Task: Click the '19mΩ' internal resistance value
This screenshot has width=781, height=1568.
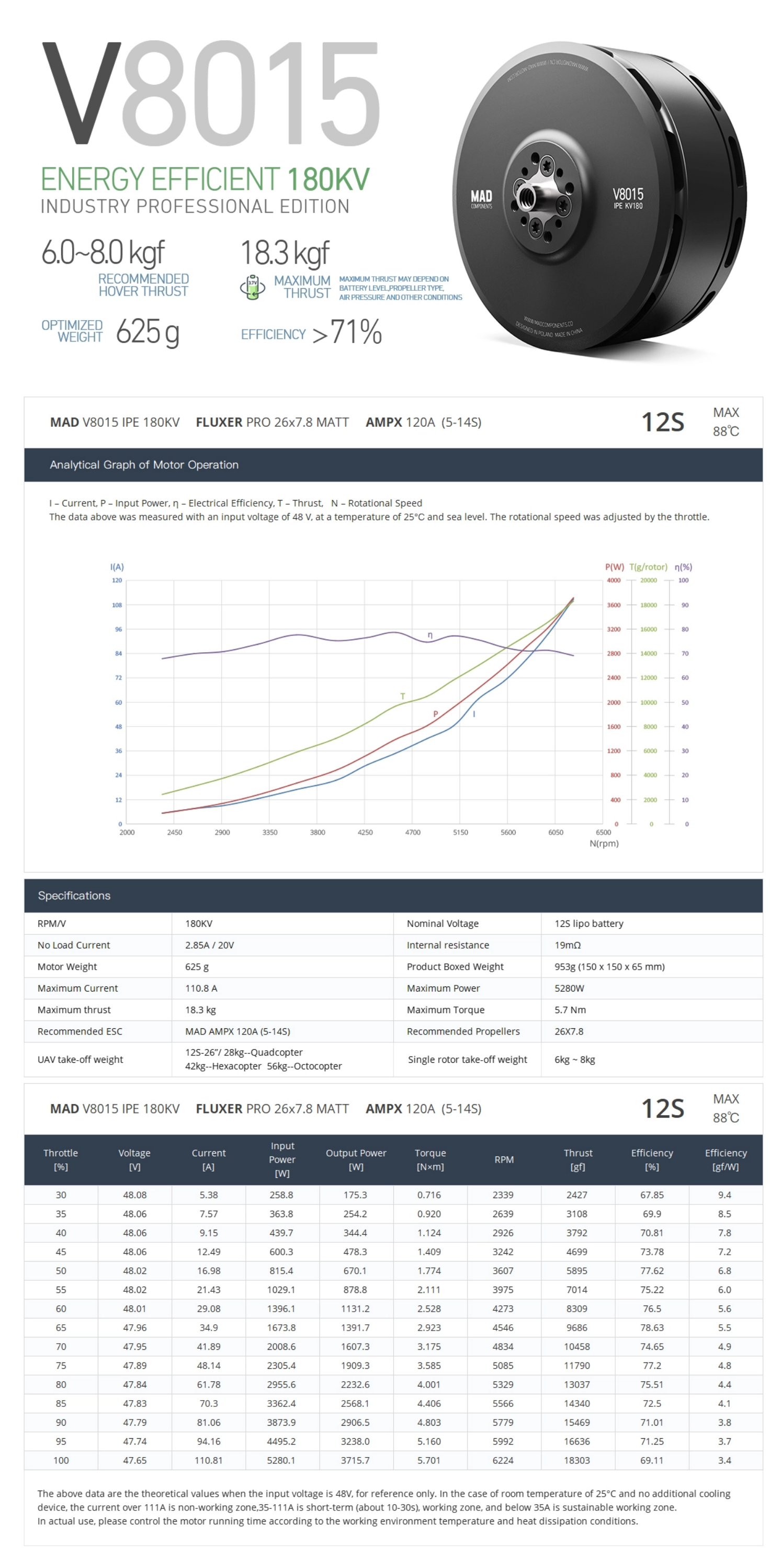Action: (568, 945)
